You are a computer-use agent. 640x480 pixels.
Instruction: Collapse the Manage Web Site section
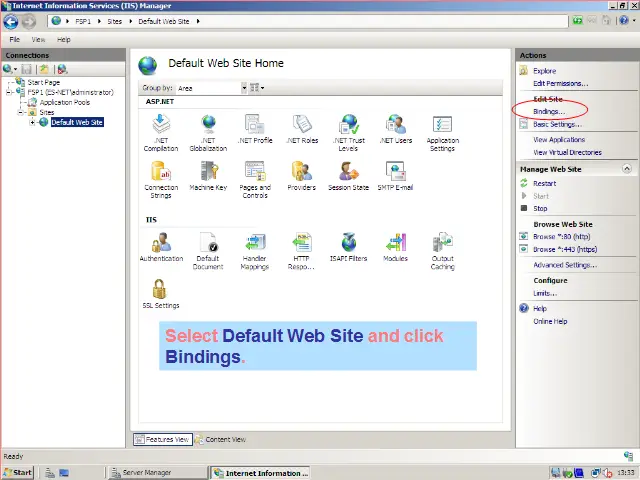(627, 169)
